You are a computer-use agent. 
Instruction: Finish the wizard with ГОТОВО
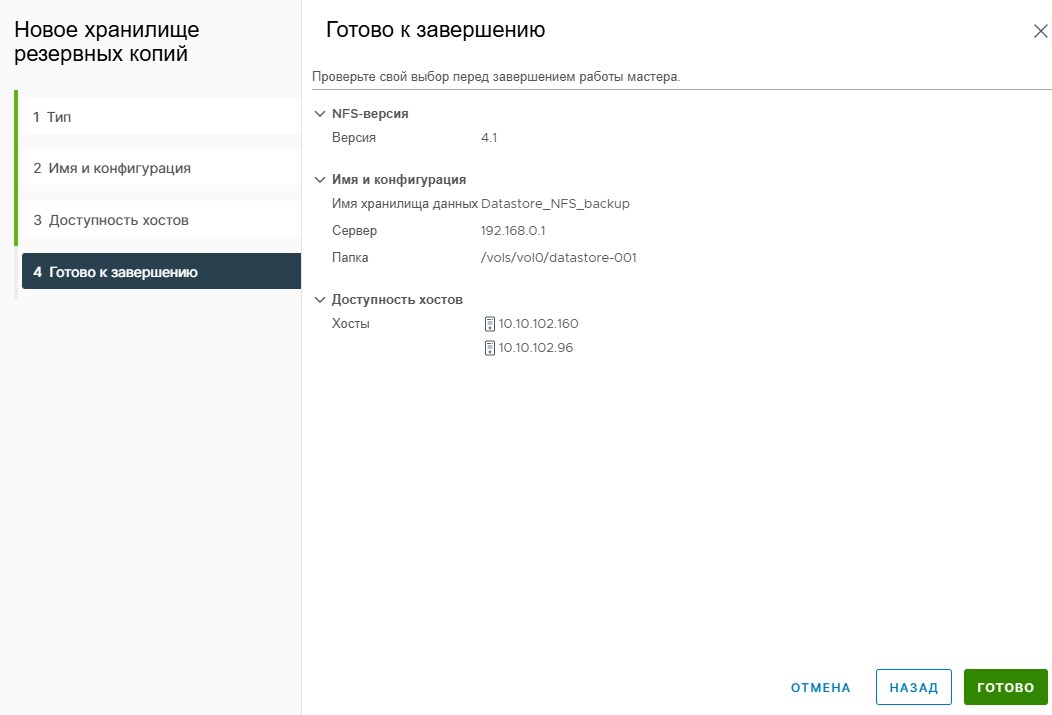pos(1006,688)
